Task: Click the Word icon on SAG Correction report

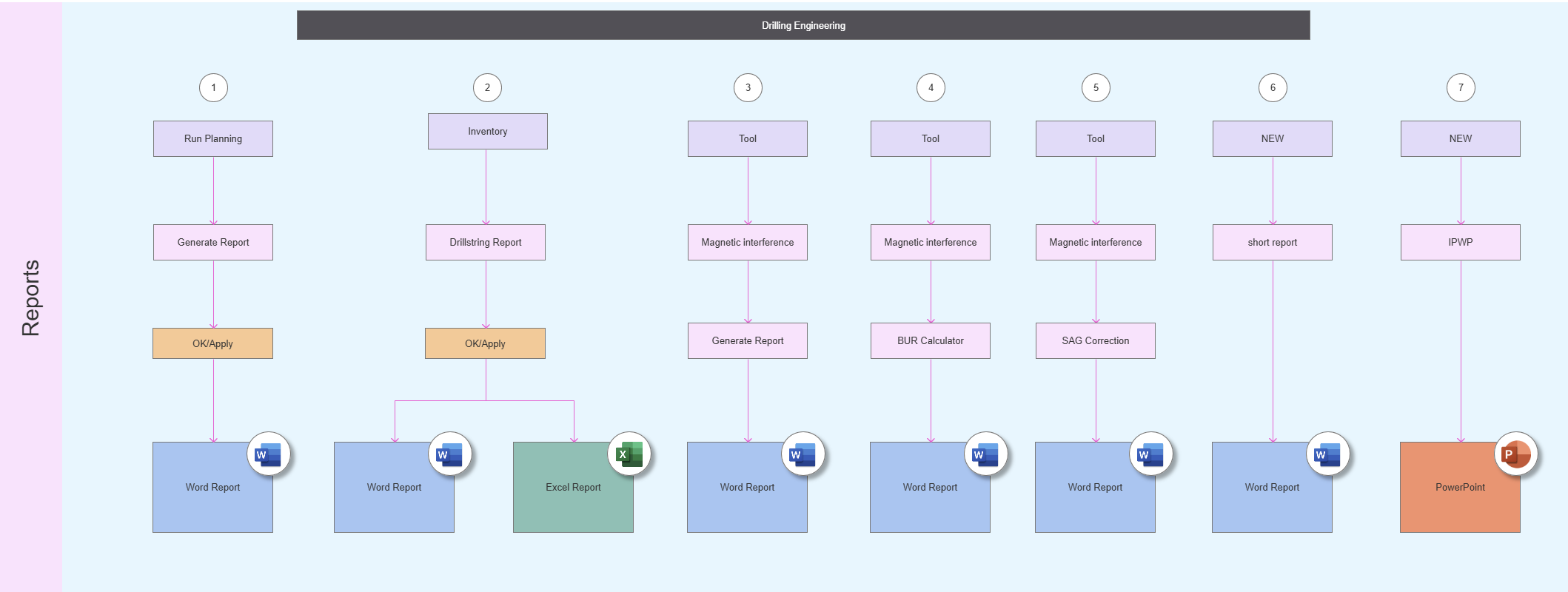Action: [x=1150, y=454]
